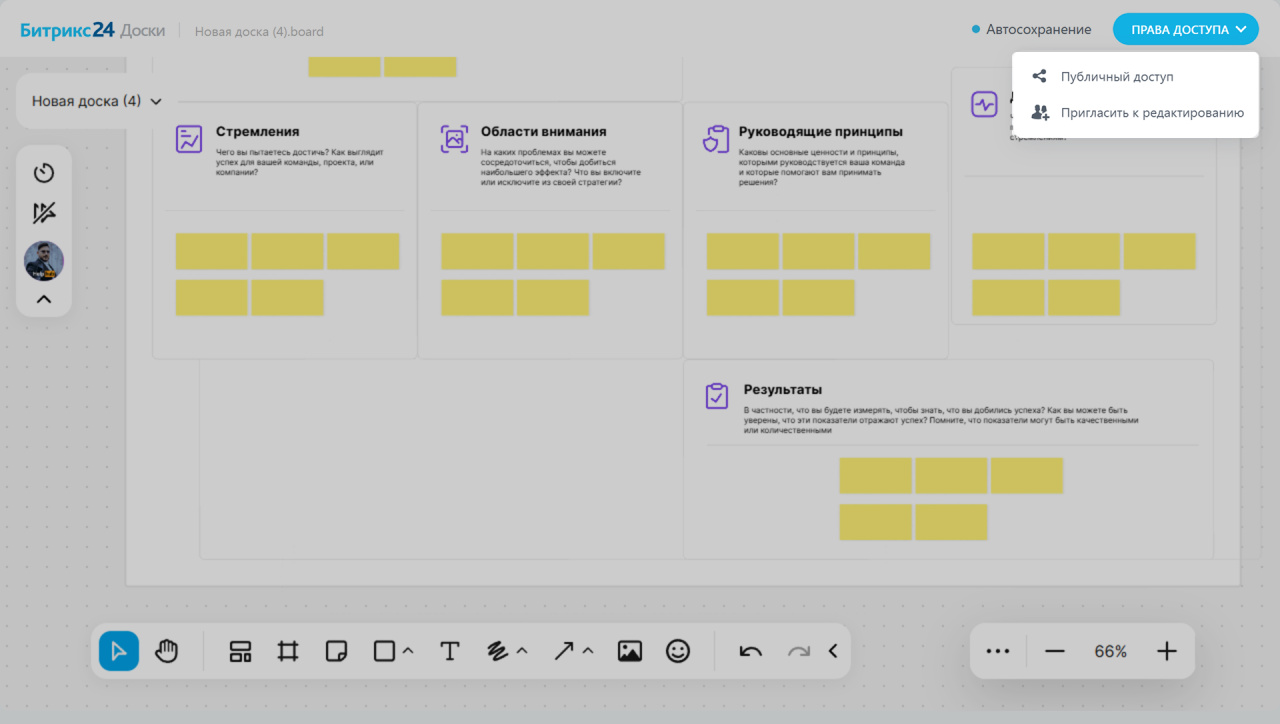Click the Битрикс24 logo
This screenshot has height=724, width=1280.
(67, 30)
